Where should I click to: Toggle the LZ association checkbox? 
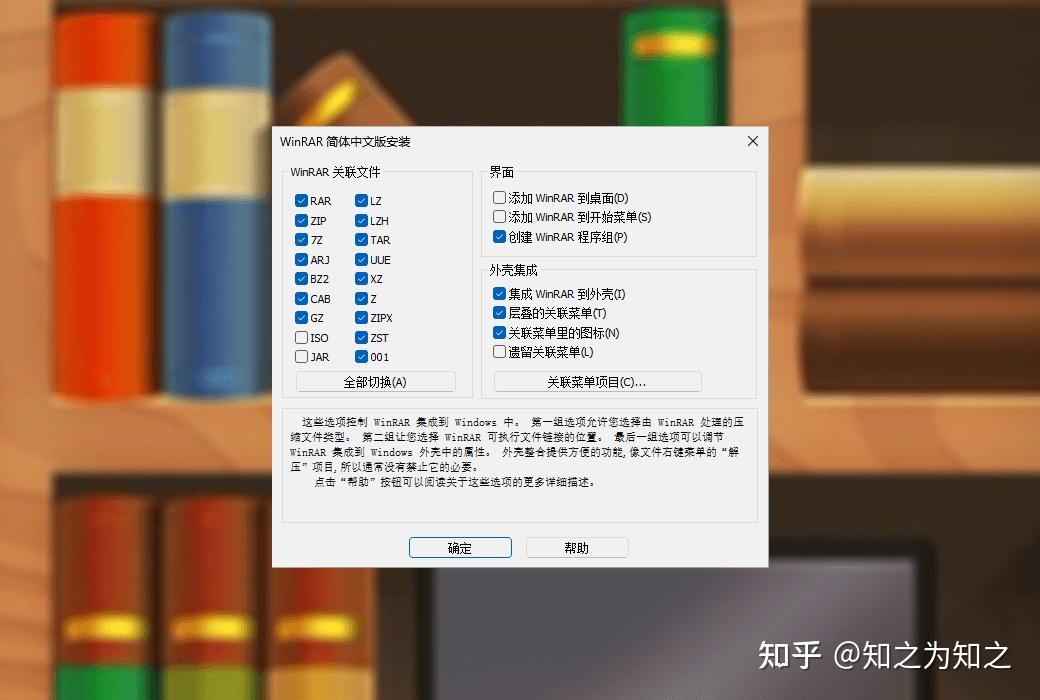tap(361, 200)
